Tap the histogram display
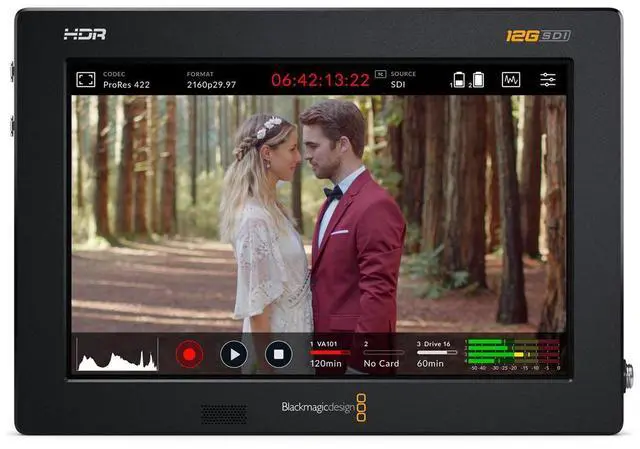Viewport: 640px width, 449px height. 117,354
